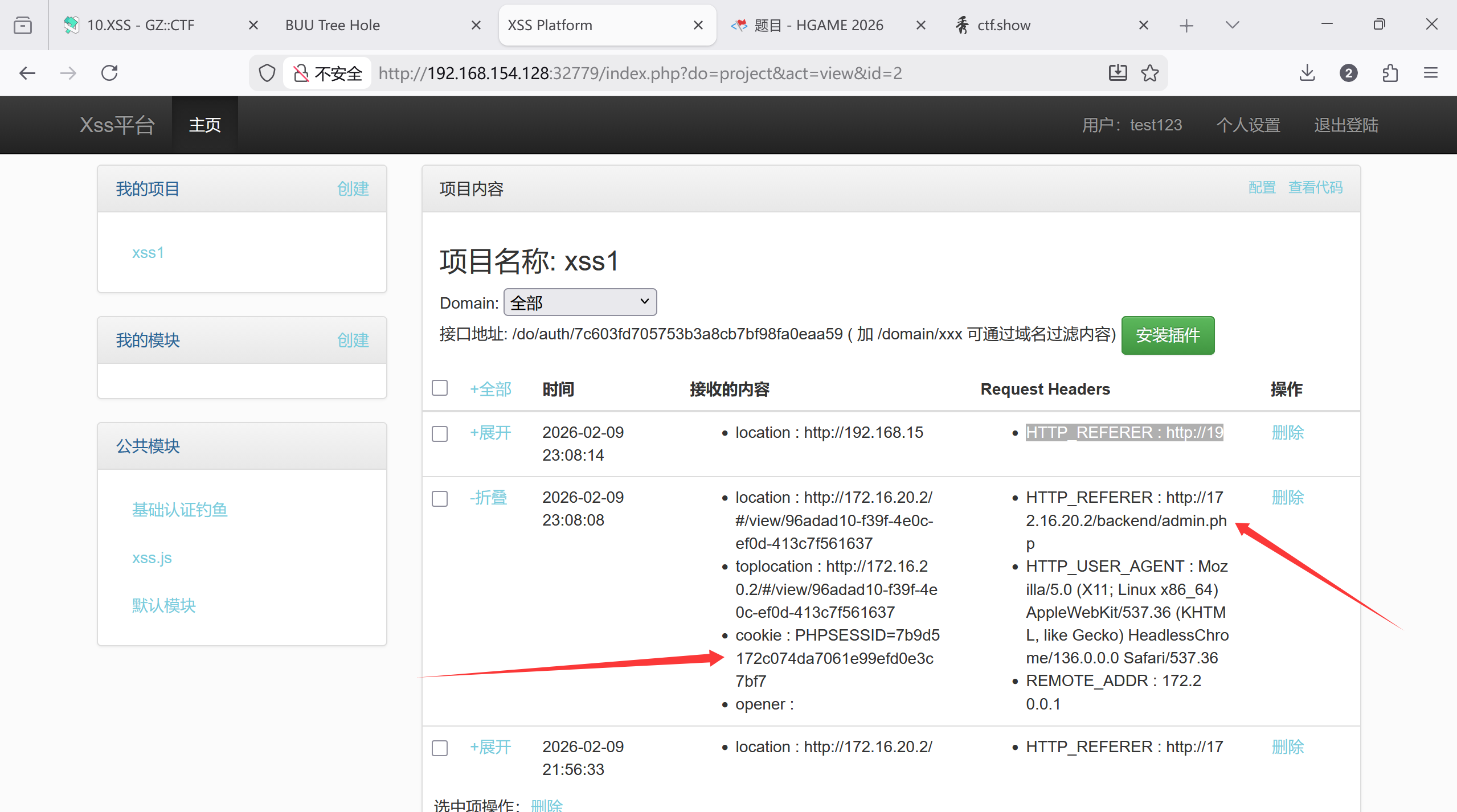This screenshot has height=812, width=1457.
Task: Click the browser reload icon
Action: pyautogui.click(x=109, y=73)
